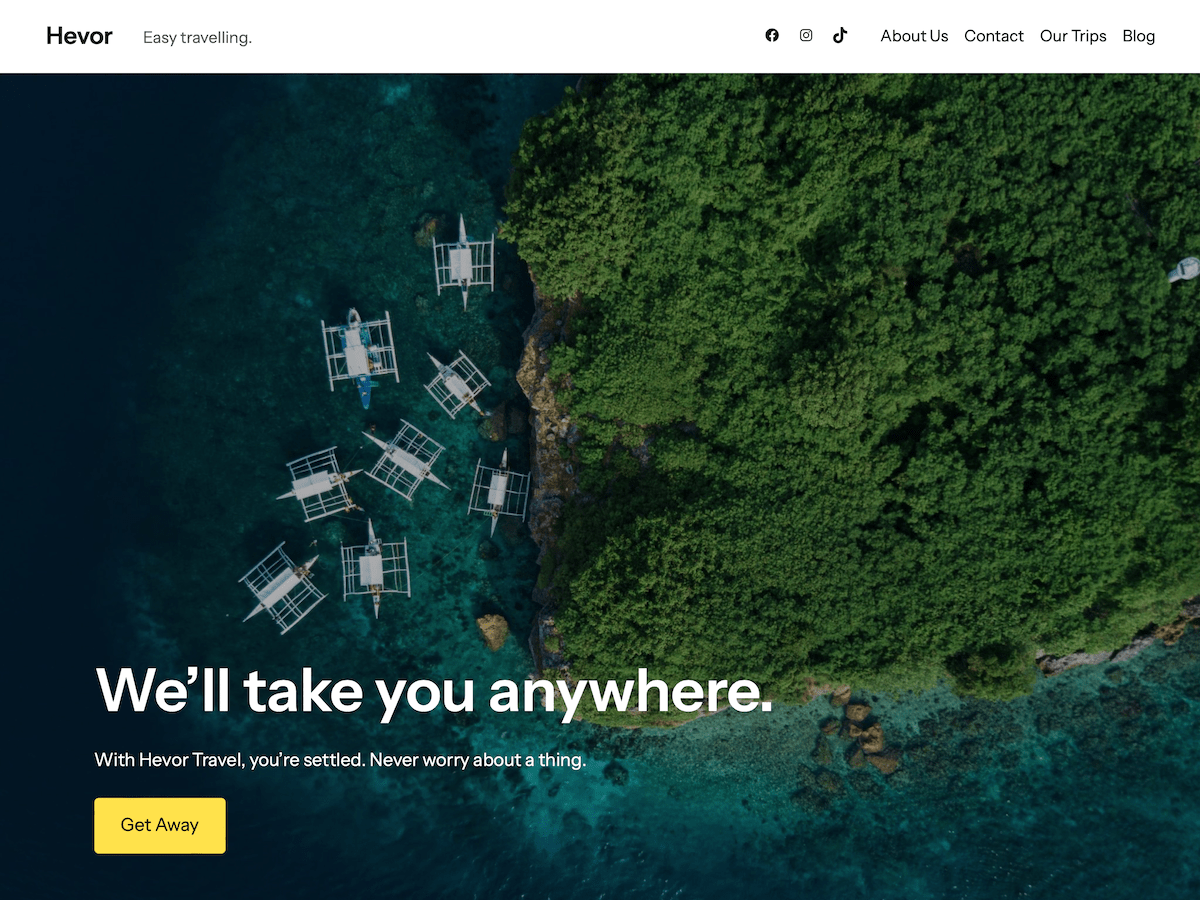Click the Hevor site title

[x=79, y=36]
